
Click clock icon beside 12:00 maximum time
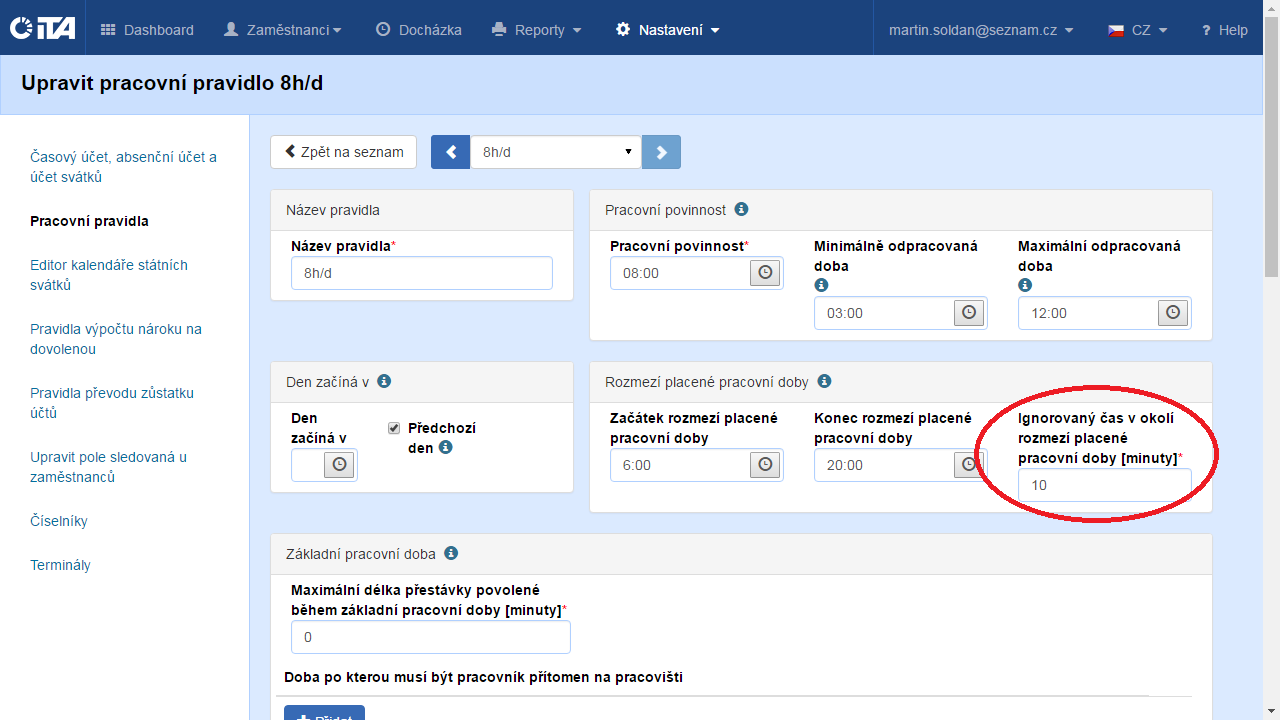(x=1173, y=313)
